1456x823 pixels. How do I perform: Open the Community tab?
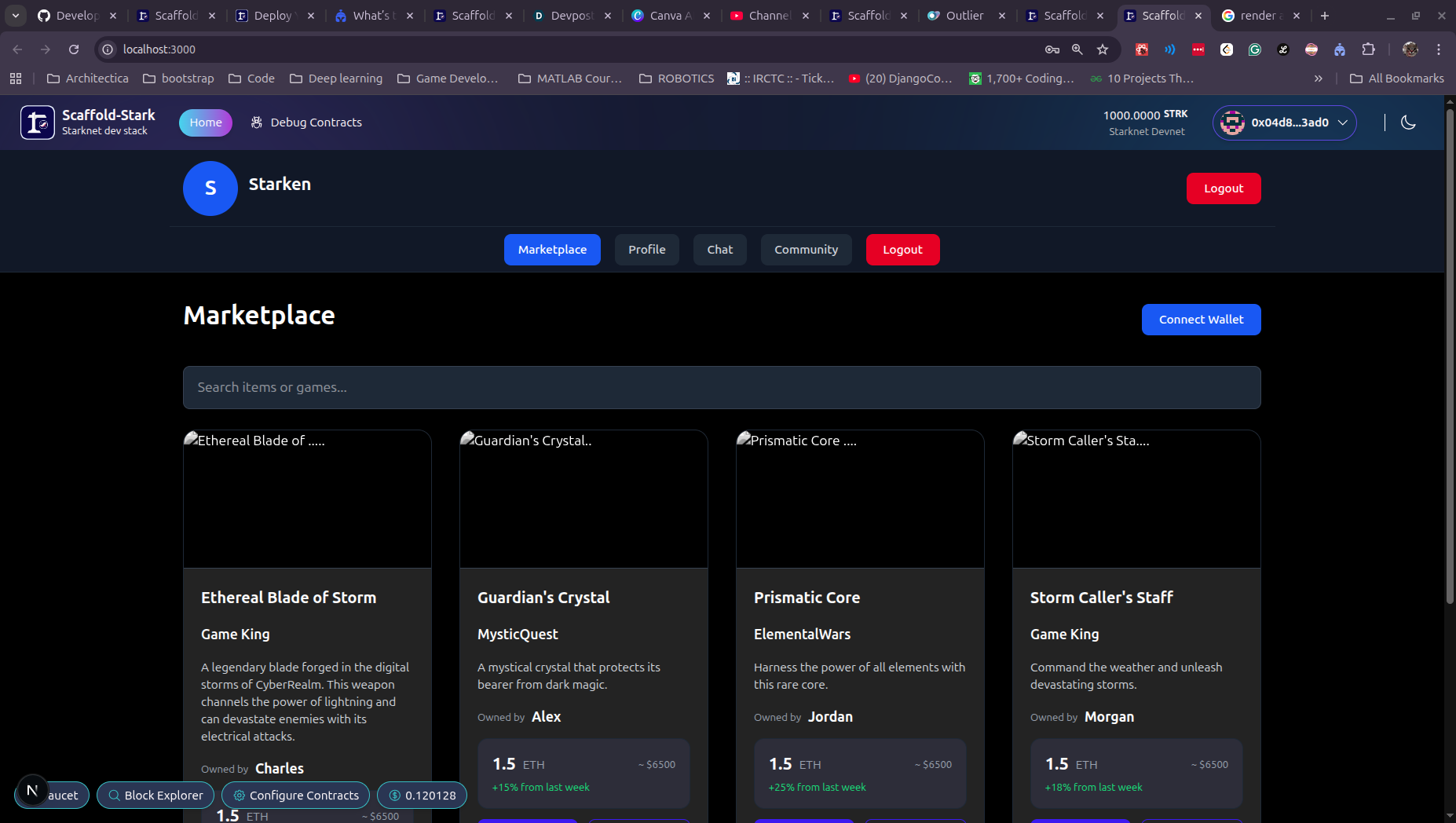807,250
